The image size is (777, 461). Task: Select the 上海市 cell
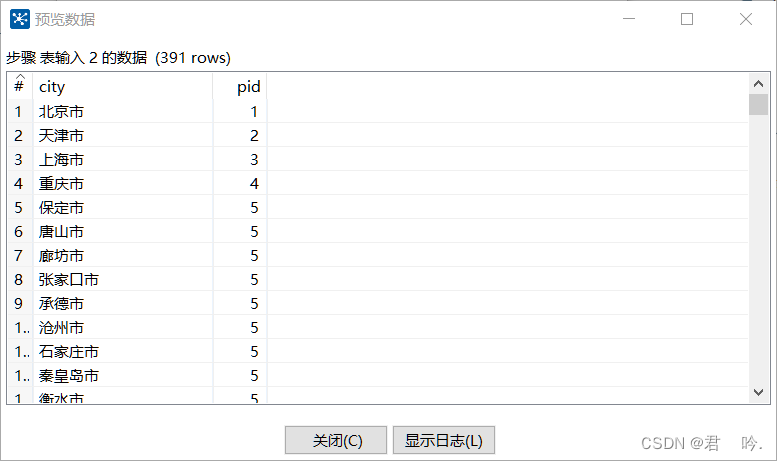[x=123, y=160]
